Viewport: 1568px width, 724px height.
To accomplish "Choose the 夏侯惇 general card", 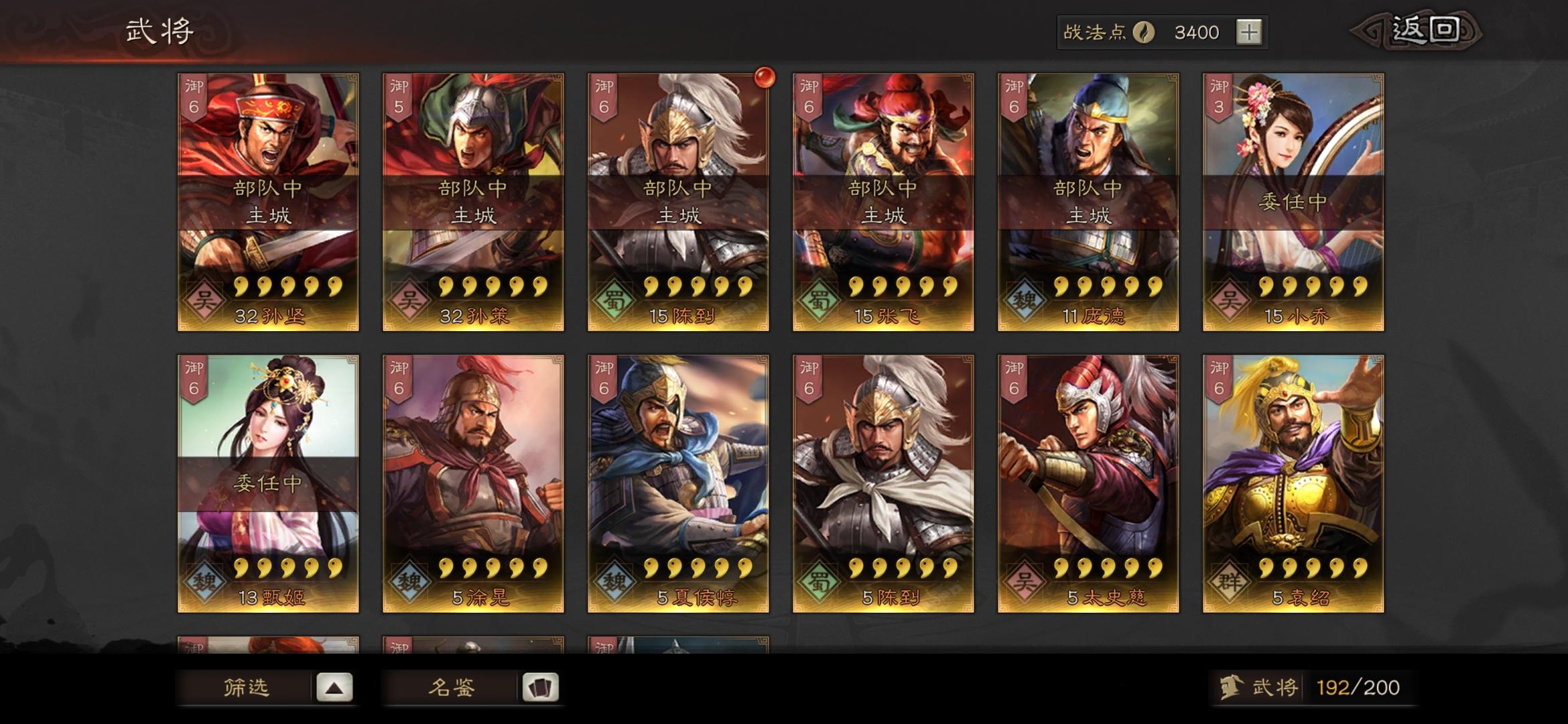I will (678, 484).
